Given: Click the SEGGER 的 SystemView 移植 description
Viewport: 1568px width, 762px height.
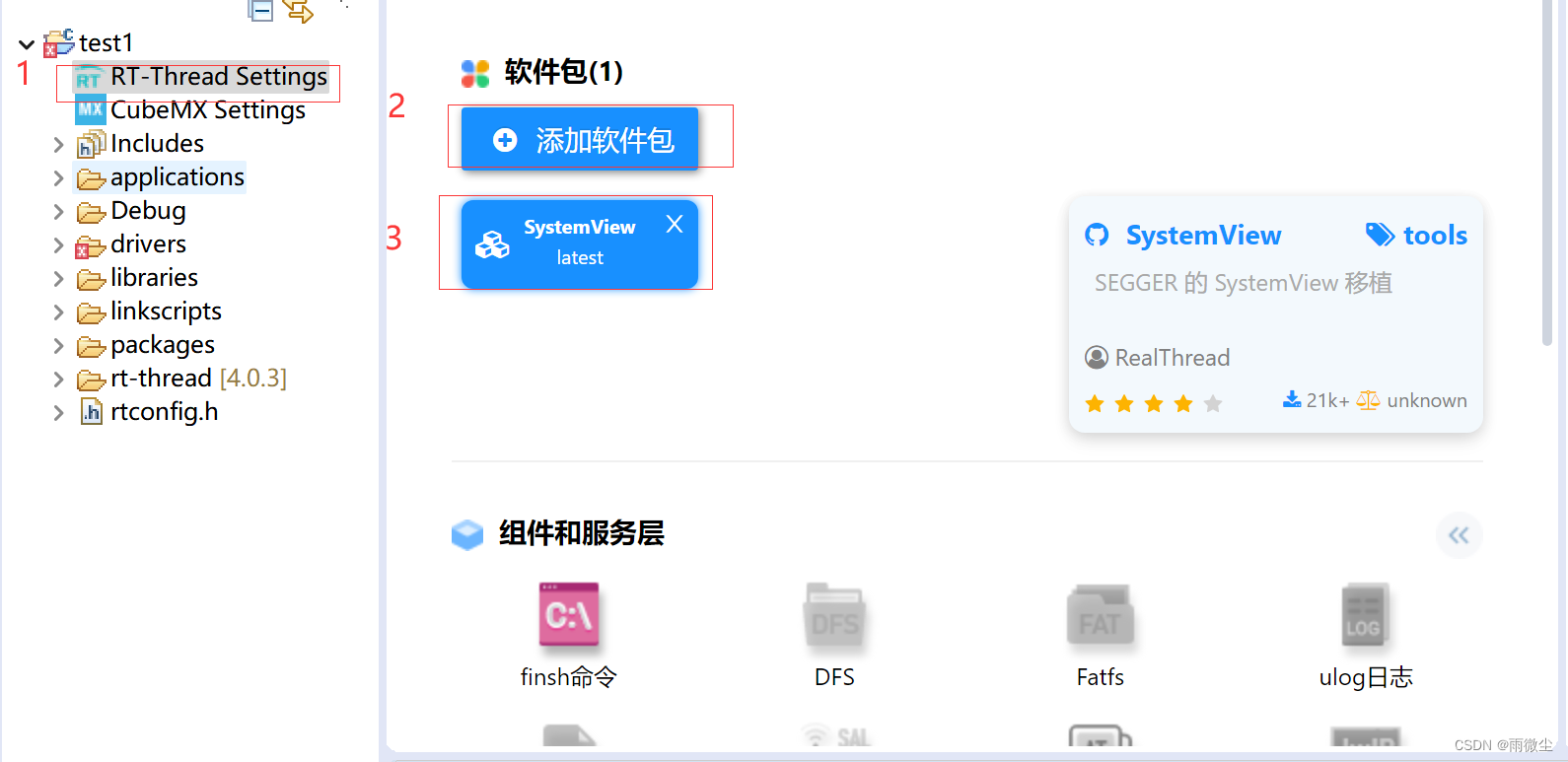Looking at the screenshot, I should pos(1244,283).
